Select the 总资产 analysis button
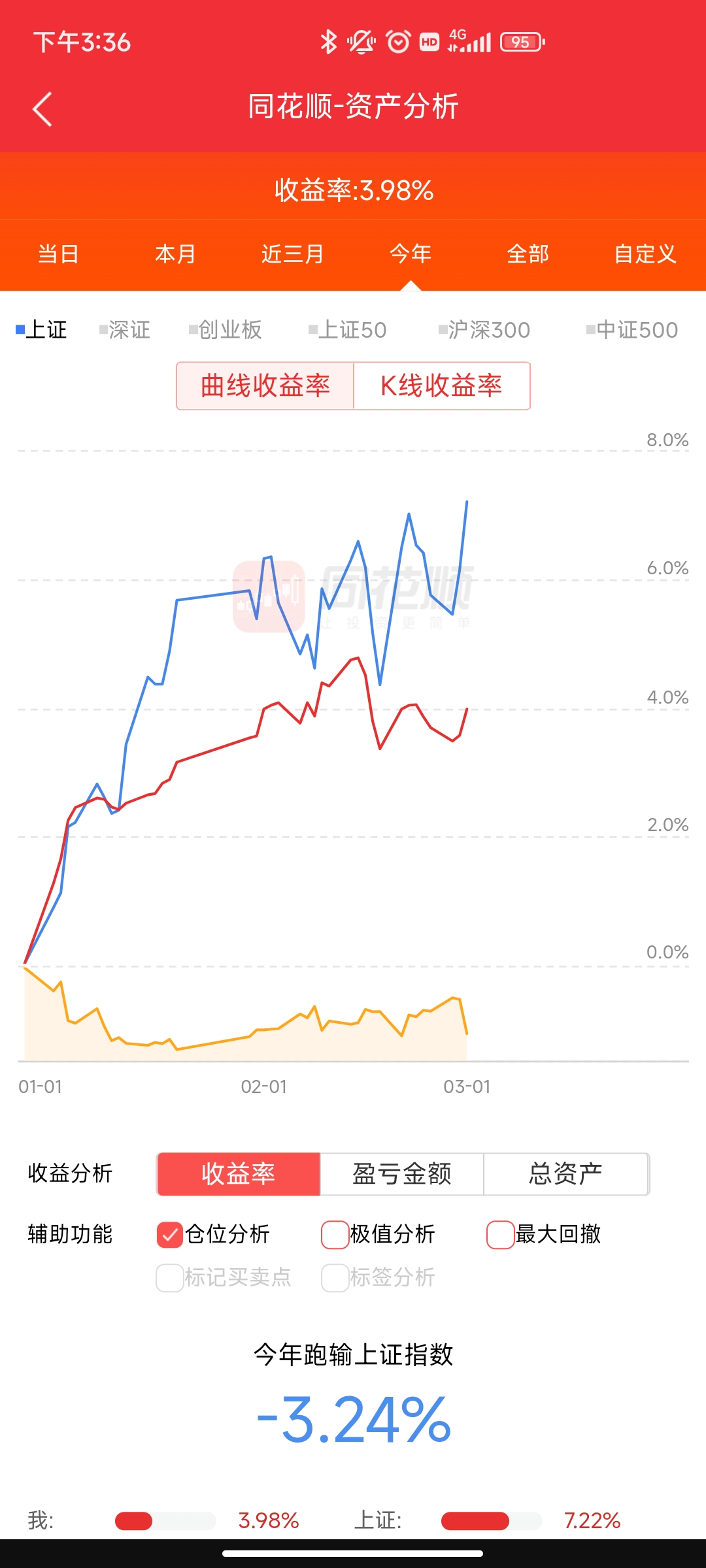This screenshot has height=1568, width=706. pos(565,1174)
